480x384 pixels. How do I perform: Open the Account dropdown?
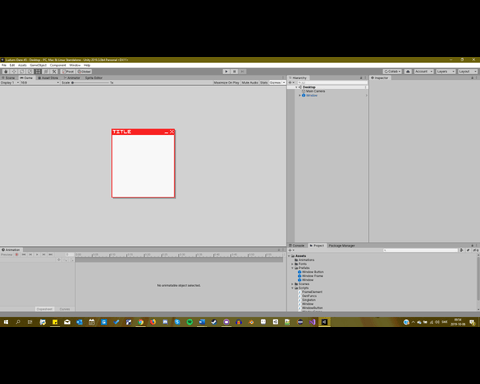pos(424,71)
